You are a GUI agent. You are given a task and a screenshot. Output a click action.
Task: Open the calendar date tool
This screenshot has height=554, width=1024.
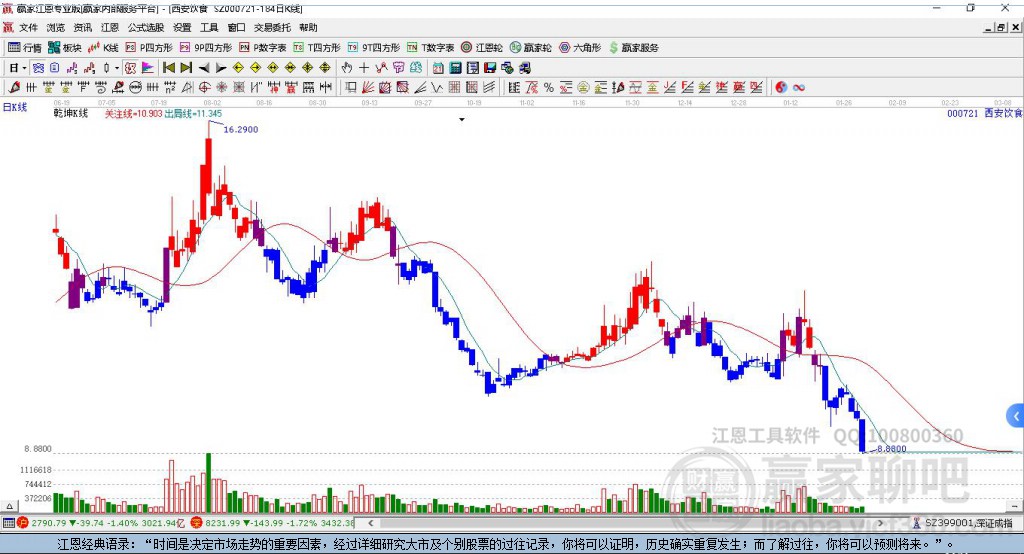pos(438,68)
